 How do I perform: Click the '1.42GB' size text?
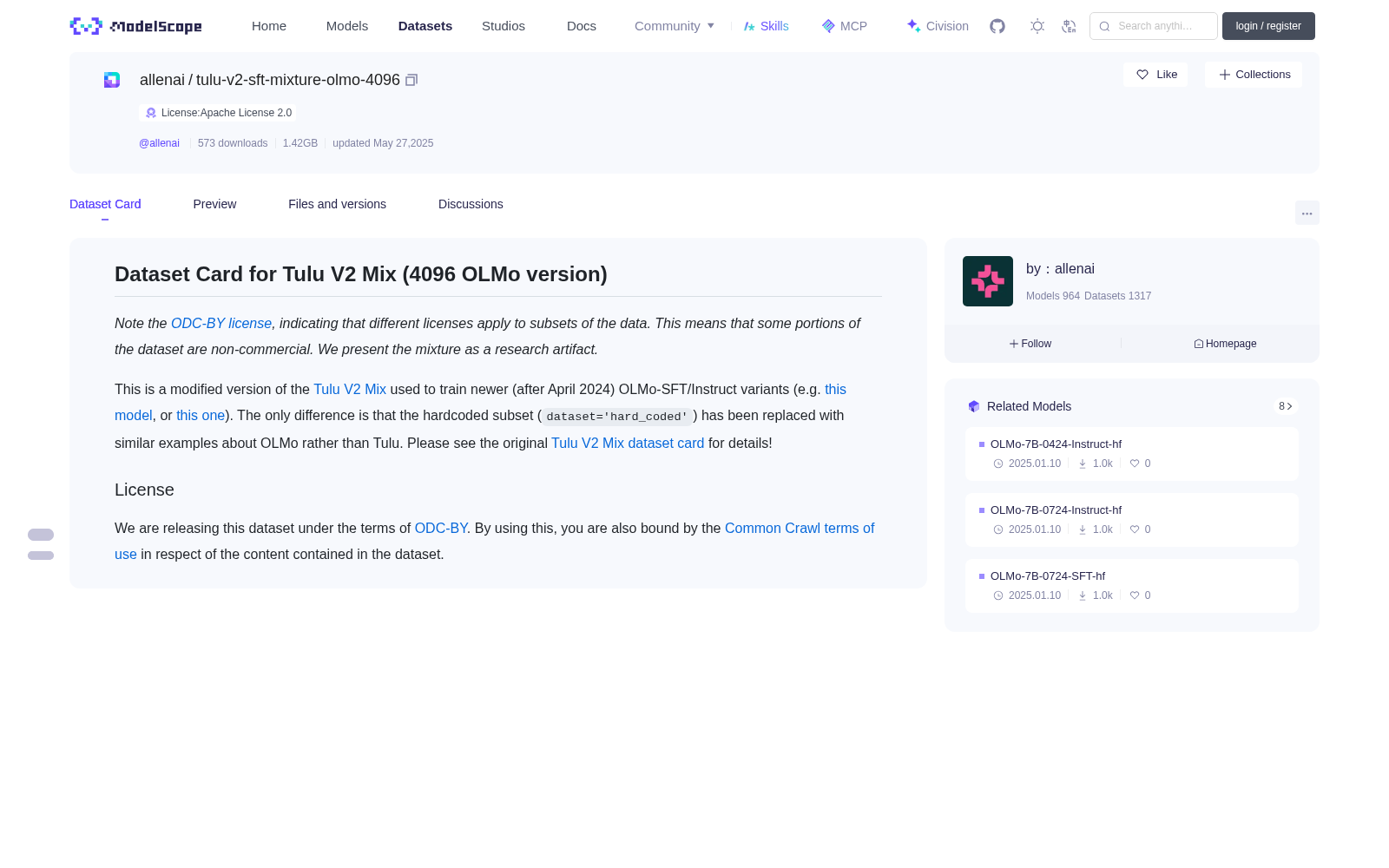pos(300,143)
